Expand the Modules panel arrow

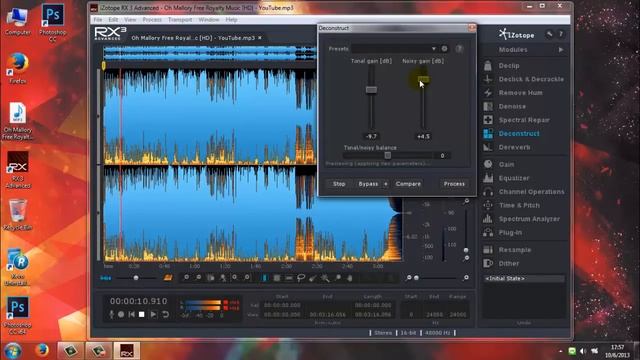pos(561,50)
